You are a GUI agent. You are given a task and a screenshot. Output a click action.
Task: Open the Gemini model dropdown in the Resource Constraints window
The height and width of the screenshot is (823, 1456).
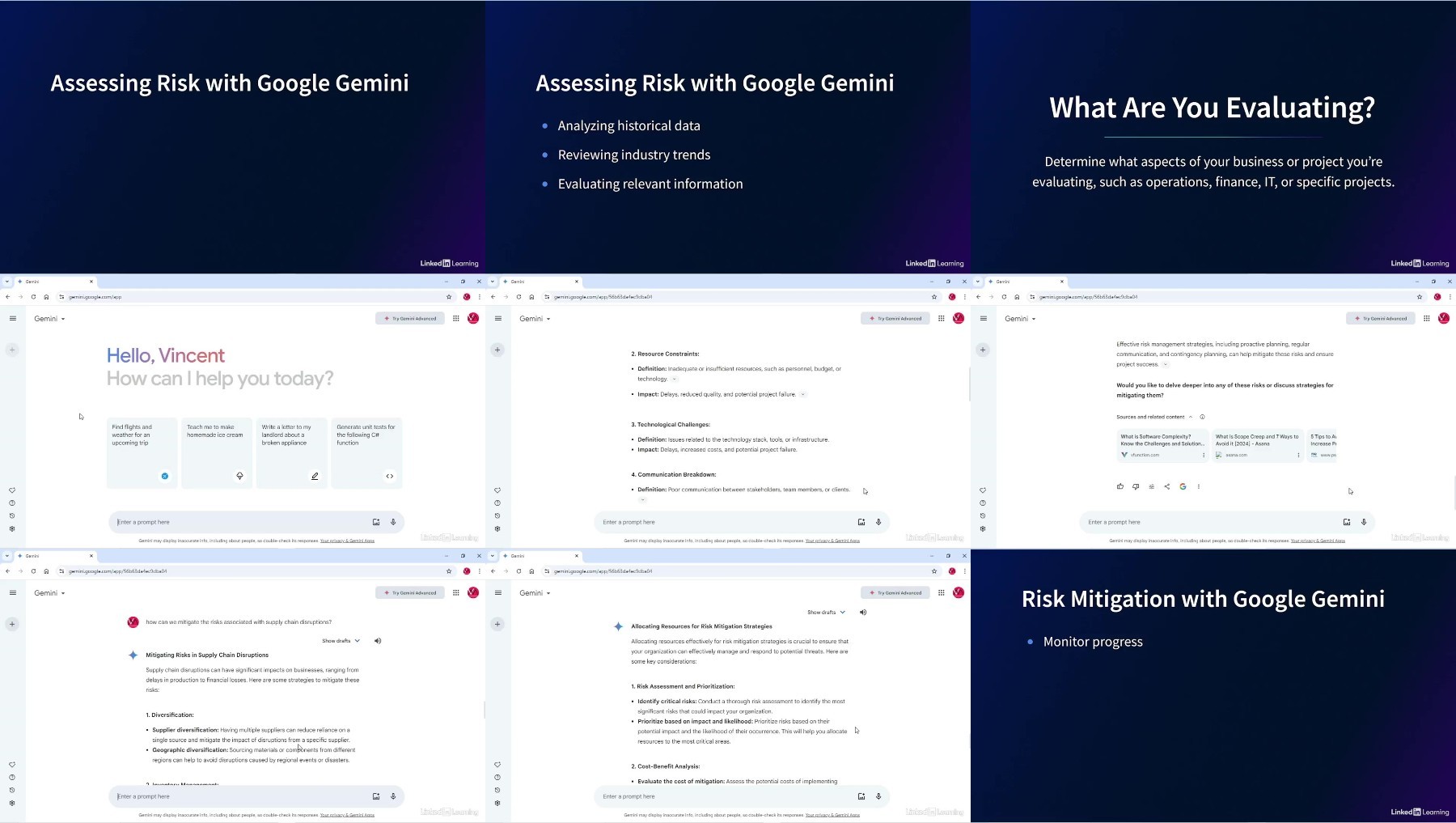(x=535, y=319)
